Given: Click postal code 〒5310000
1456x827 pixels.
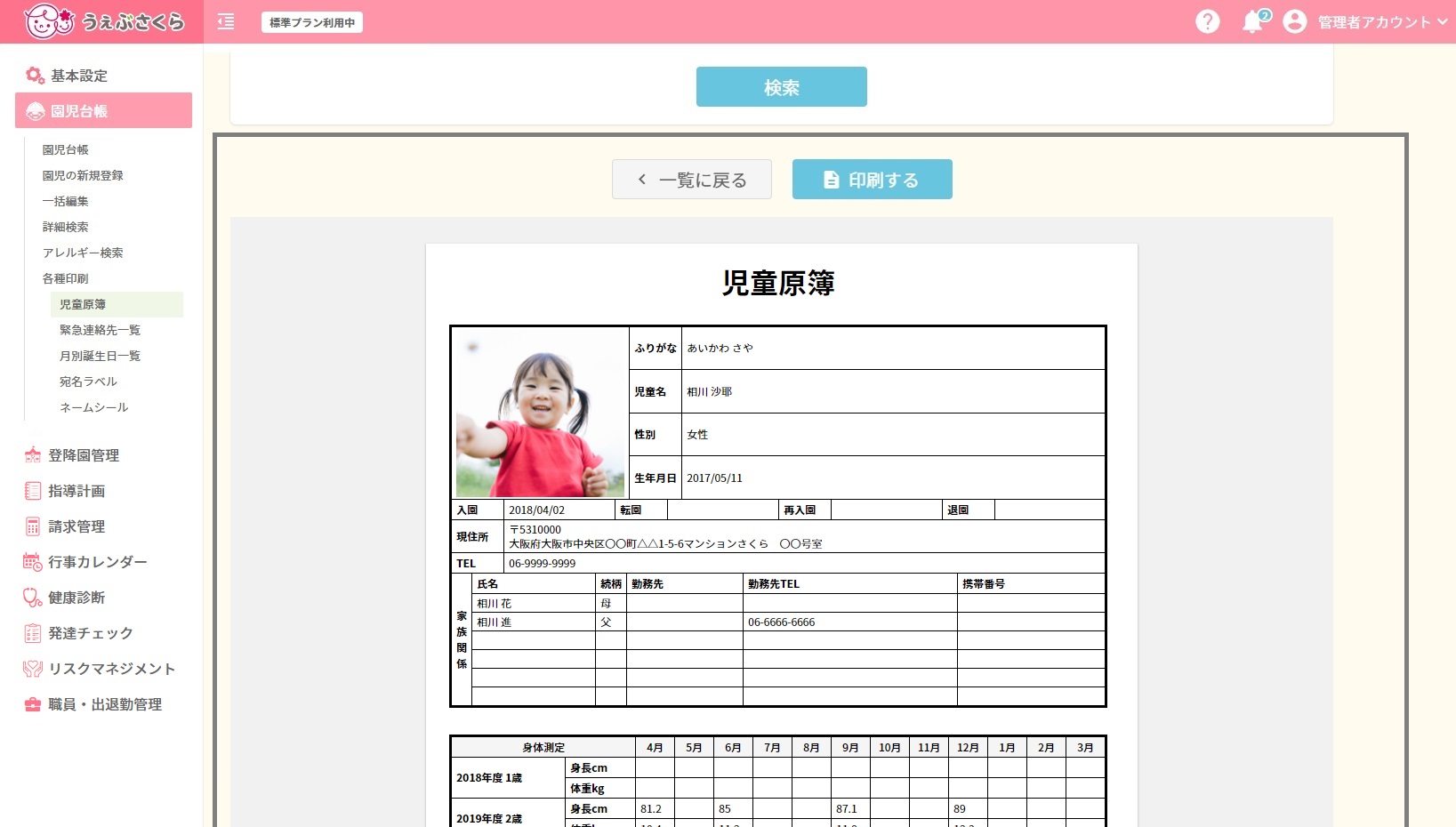Looking at the screenshot, I should 535,530.
